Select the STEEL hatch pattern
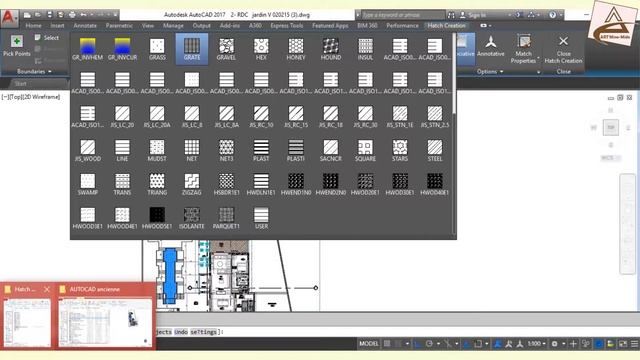This screenshot has width=640, height=360. [435, 150]
